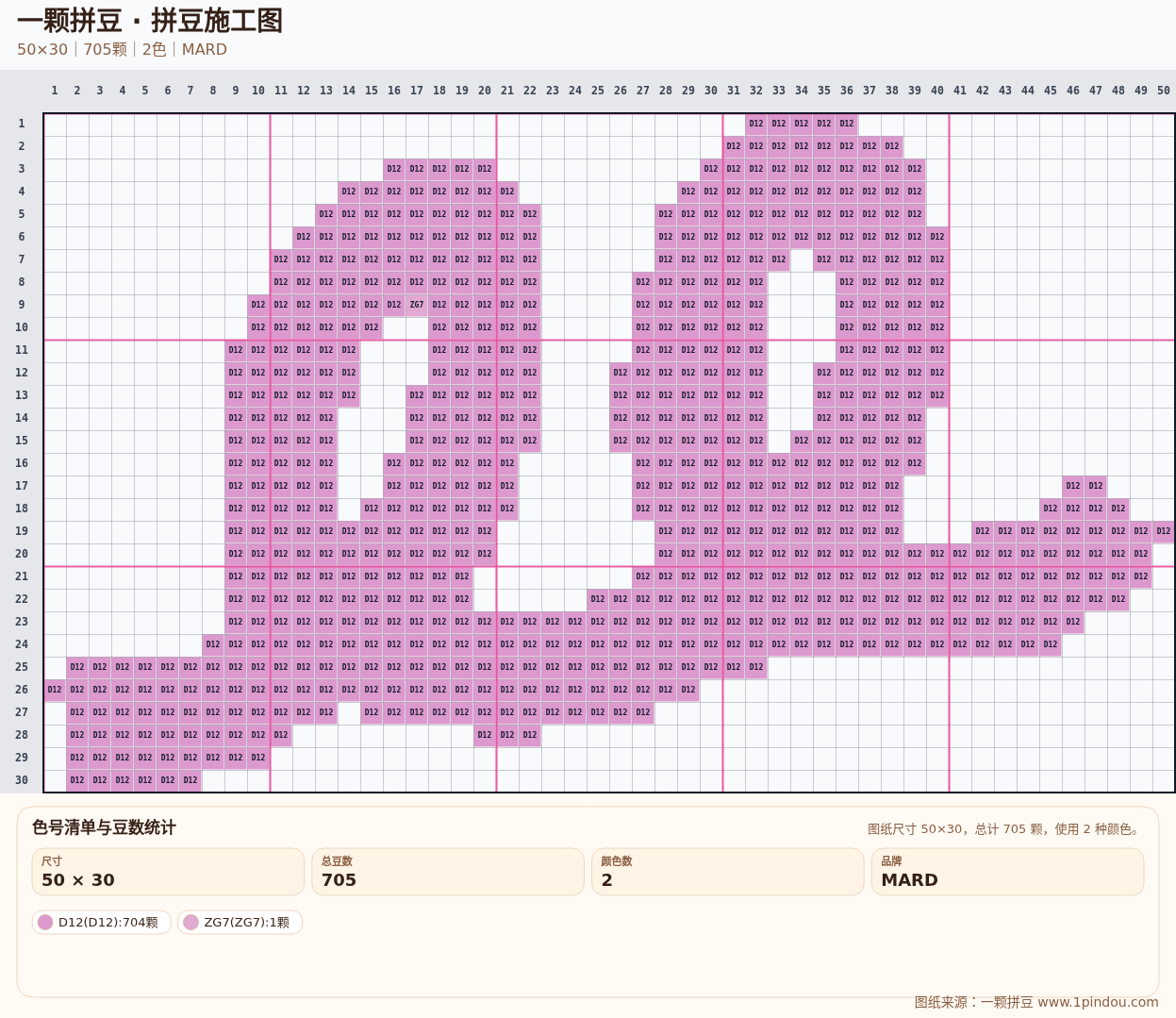Click the D12(D12):704颗 legend chip
The height and width of the screenshot is (1018, 1176).
[102, 922]
